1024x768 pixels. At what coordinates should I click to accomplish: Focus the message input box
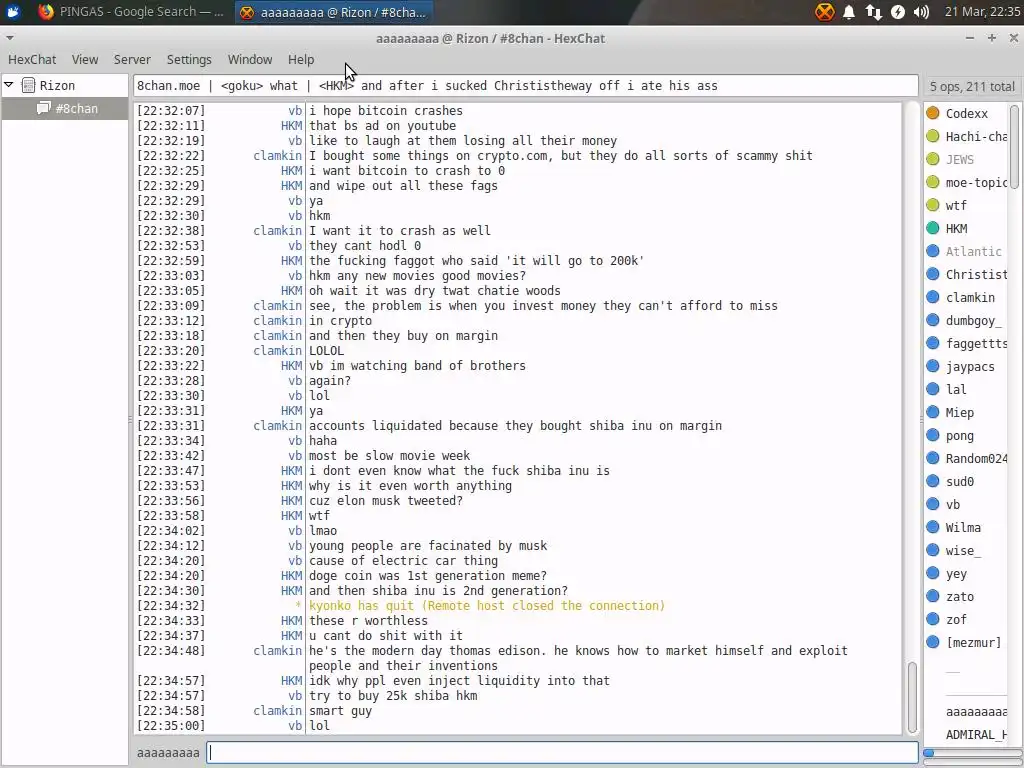562,752
